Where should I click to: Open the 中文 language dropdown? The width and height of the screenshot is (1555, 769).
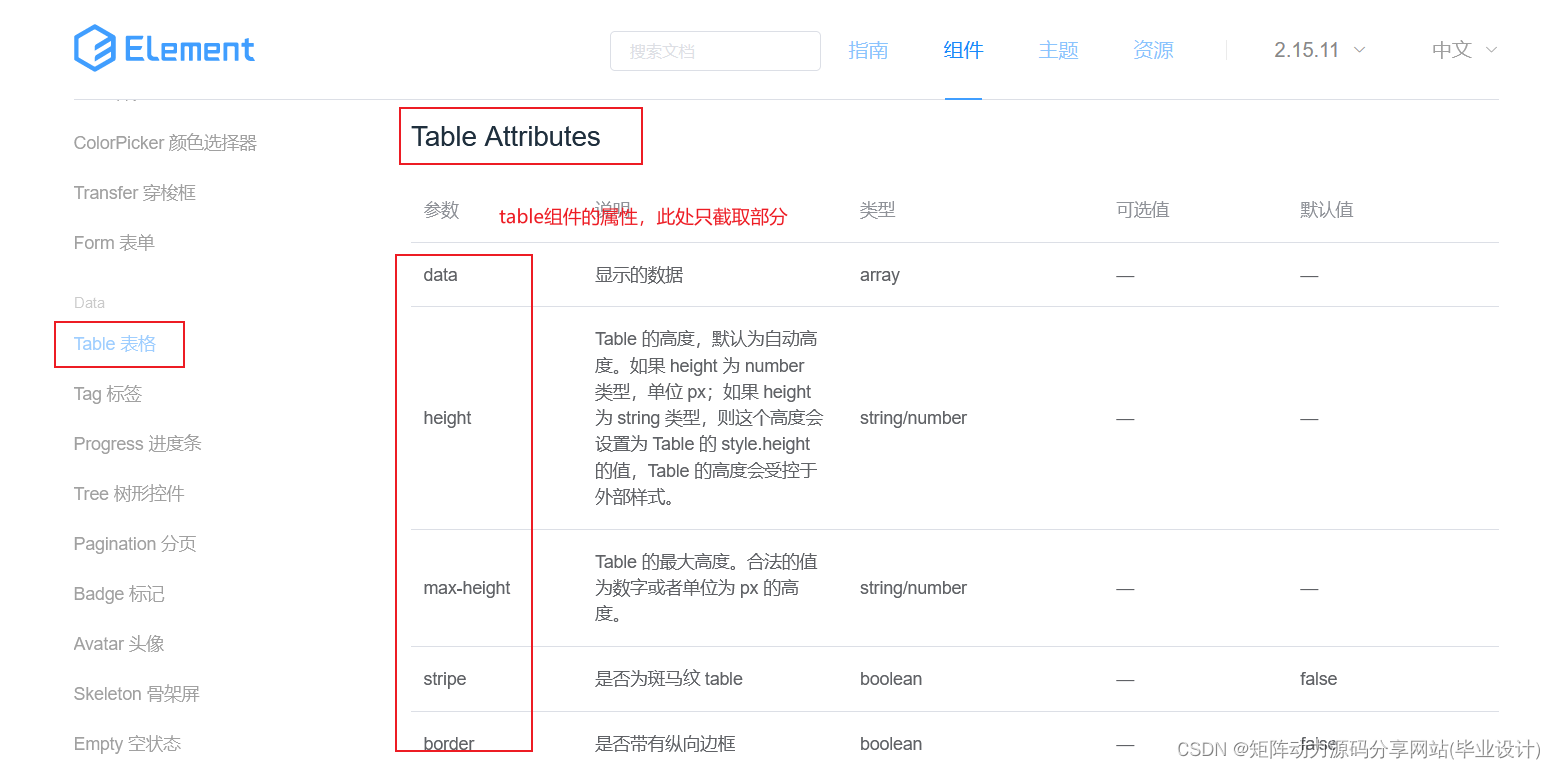pyautogui.click(x=1451, y=50)
